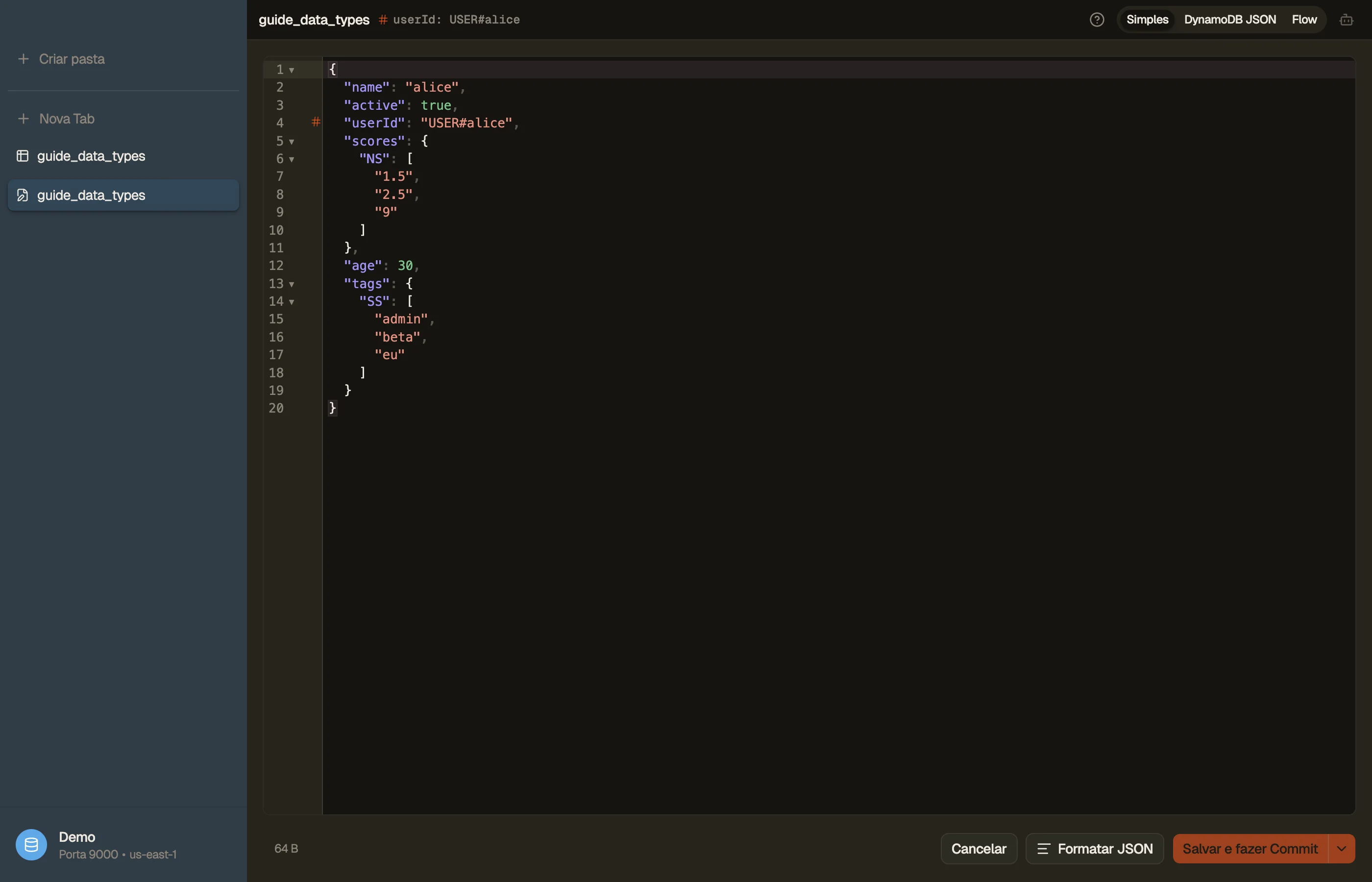This screenshot has height=882, width=1372.
Task: Click the "1.5" array value
Action: point(393,176)
